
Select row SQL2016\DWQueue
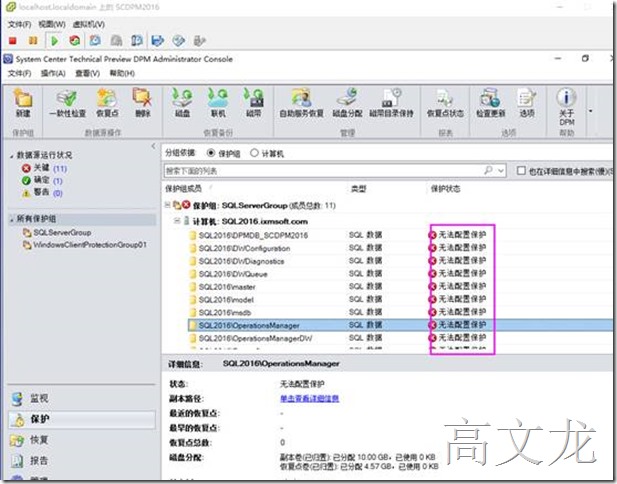[x=401, y=274]
